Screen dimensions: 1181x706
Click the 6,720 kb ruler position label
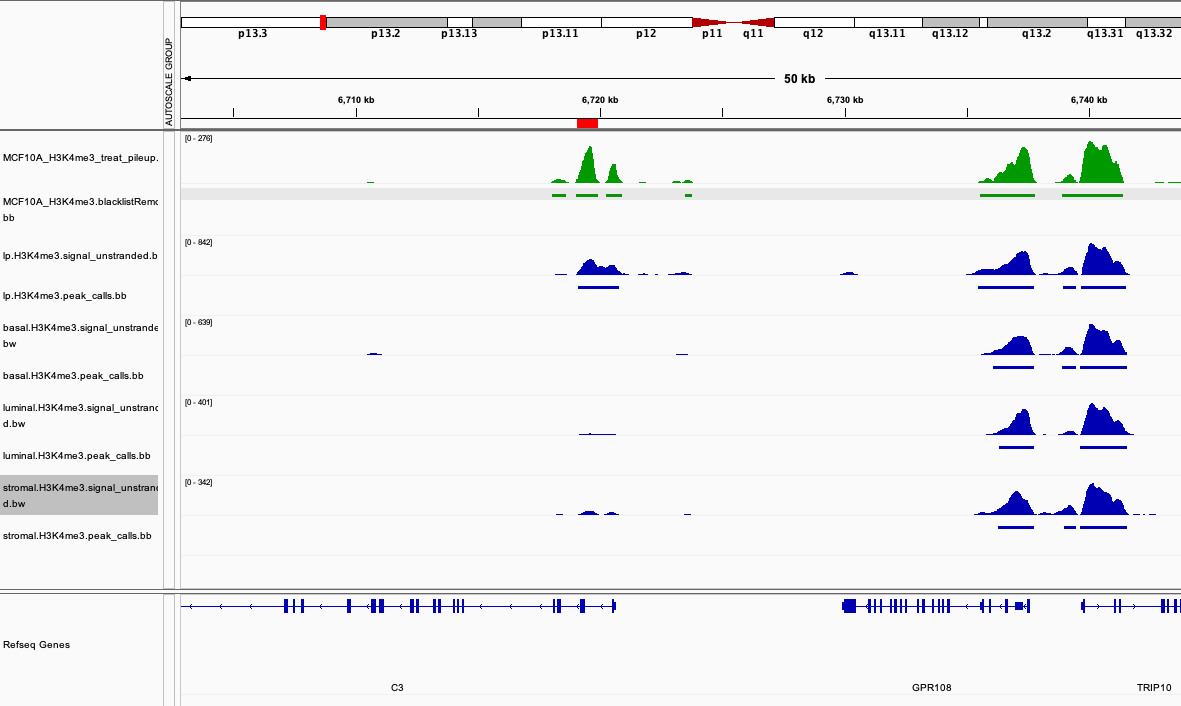tap(600, 100)
